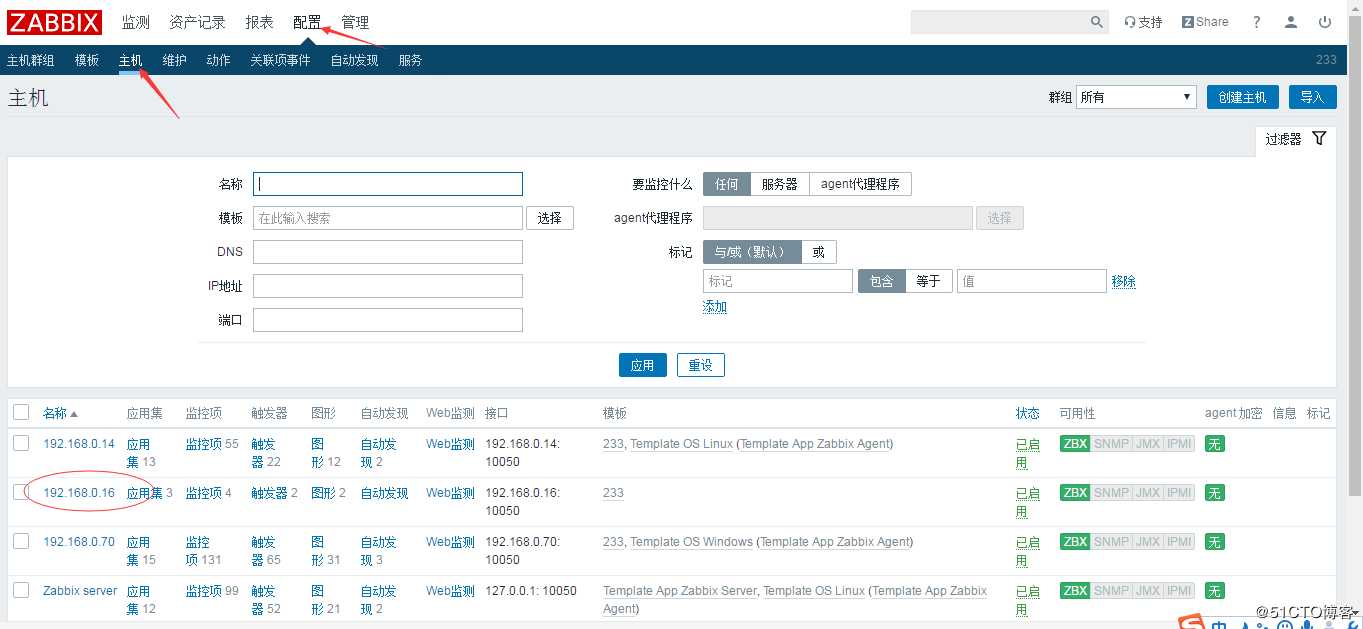Viewport: 1363px width, 629px height.
Task: Switch to 维护 tab
Action: click(174, 60)
